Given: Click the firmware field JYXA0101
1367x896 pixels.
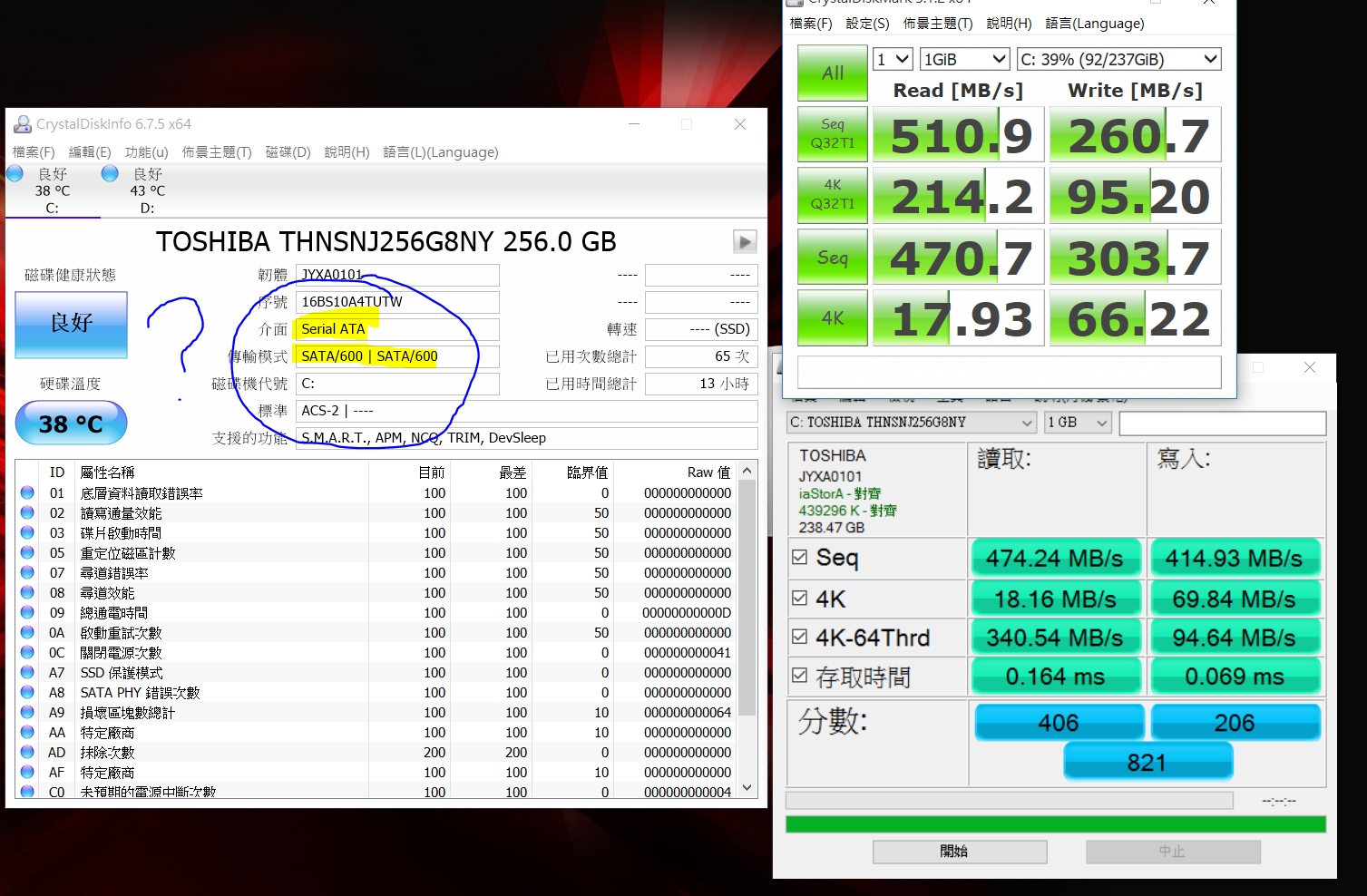Looking at the screenshot, I should click(x=397, y=274).
